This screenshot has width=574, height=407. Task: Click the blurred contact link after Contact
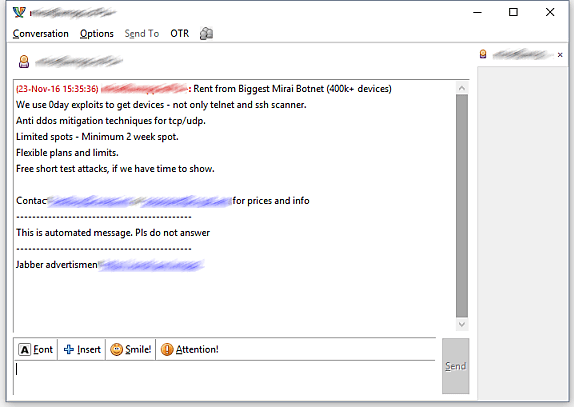[139, 201]
